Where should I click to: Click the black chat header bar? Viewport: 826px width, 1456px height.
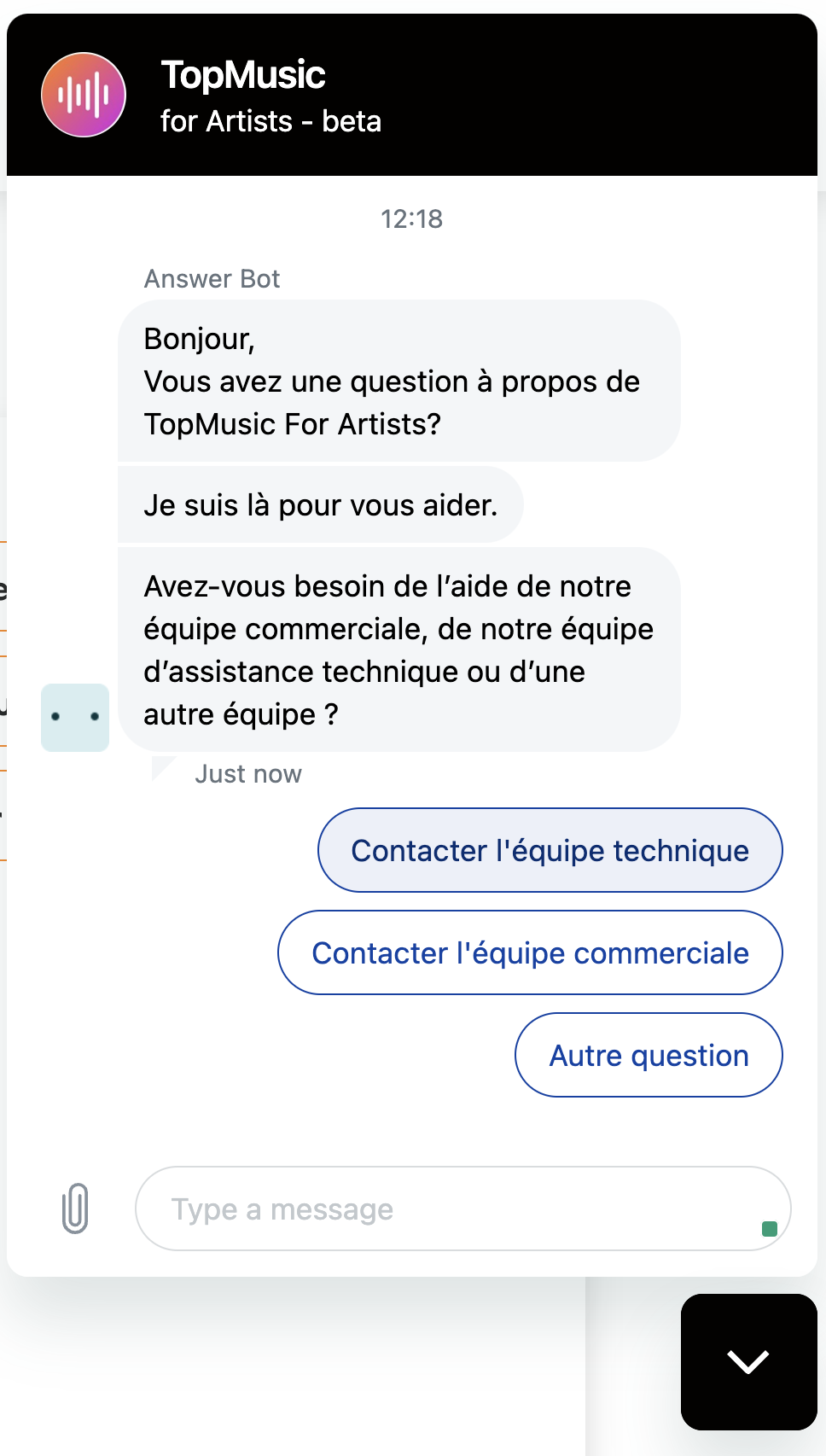tap(412, 95)
